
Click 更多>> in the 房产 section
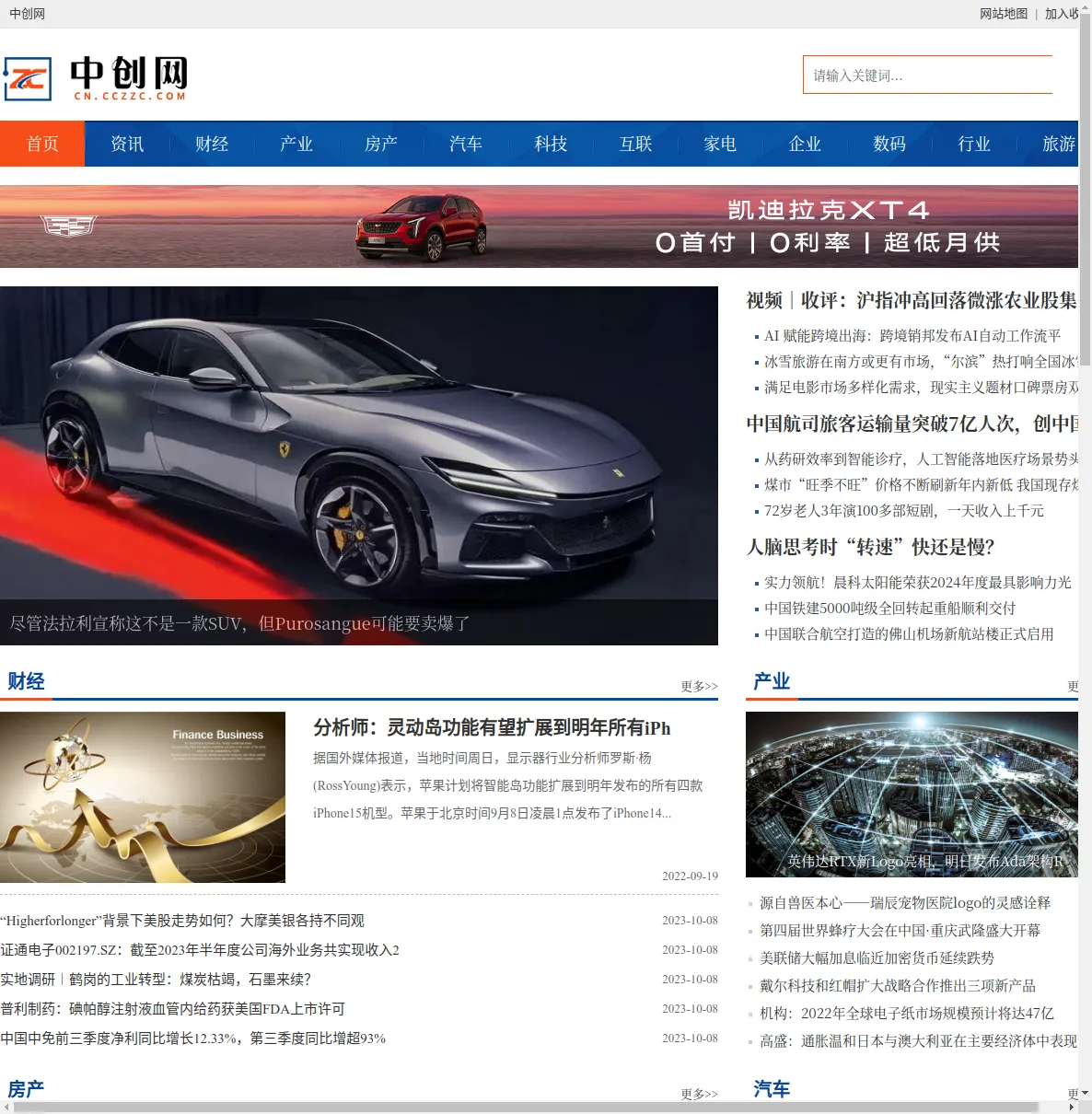click(699, 1095)
